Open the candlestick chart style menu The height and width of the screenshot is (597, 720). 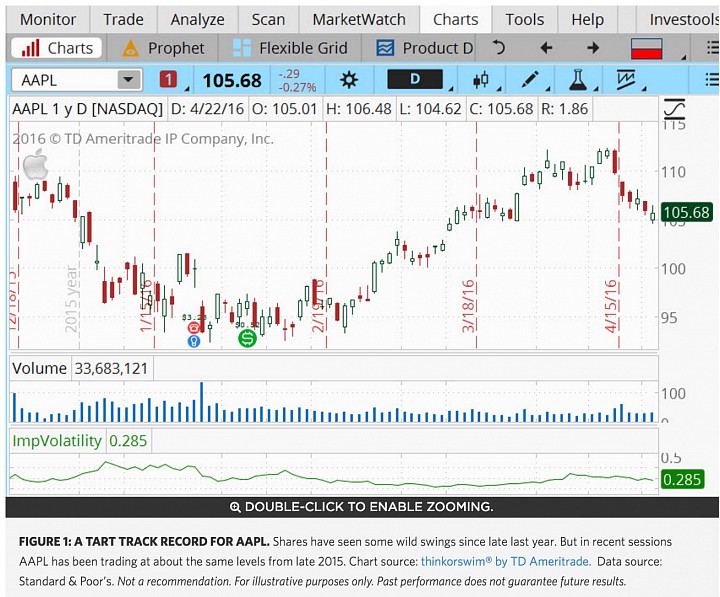point(481,80)
